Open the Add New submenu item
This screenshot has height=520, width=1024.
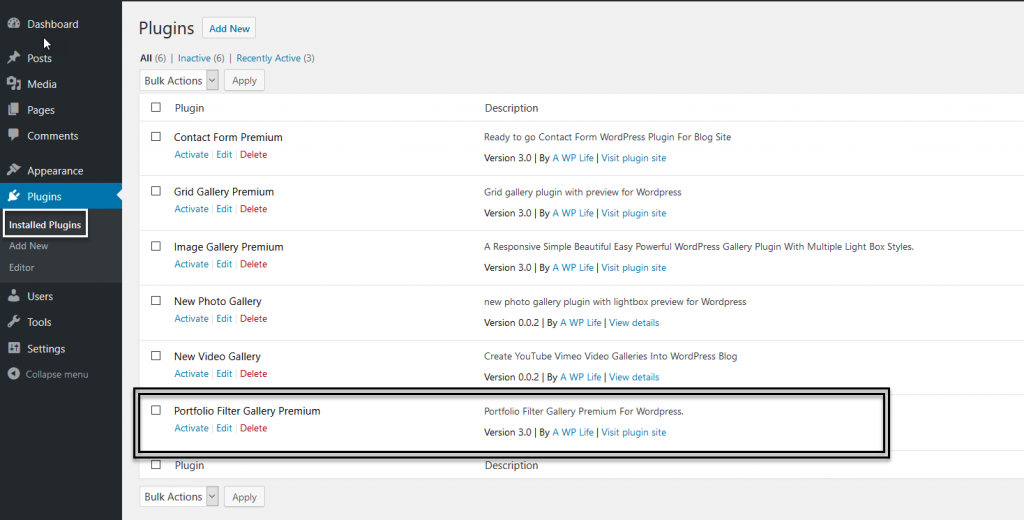pos(28,246)
